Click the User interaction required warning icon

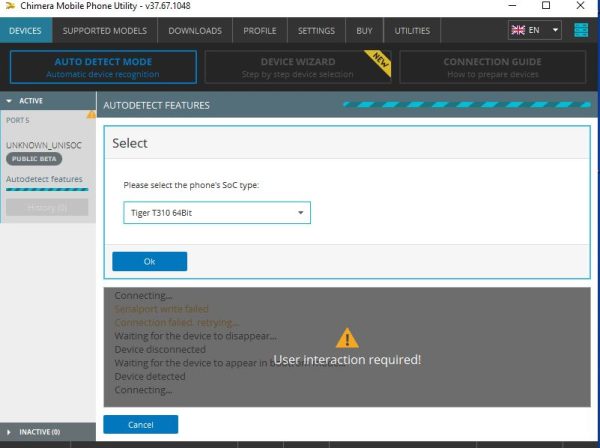point(347,338)
